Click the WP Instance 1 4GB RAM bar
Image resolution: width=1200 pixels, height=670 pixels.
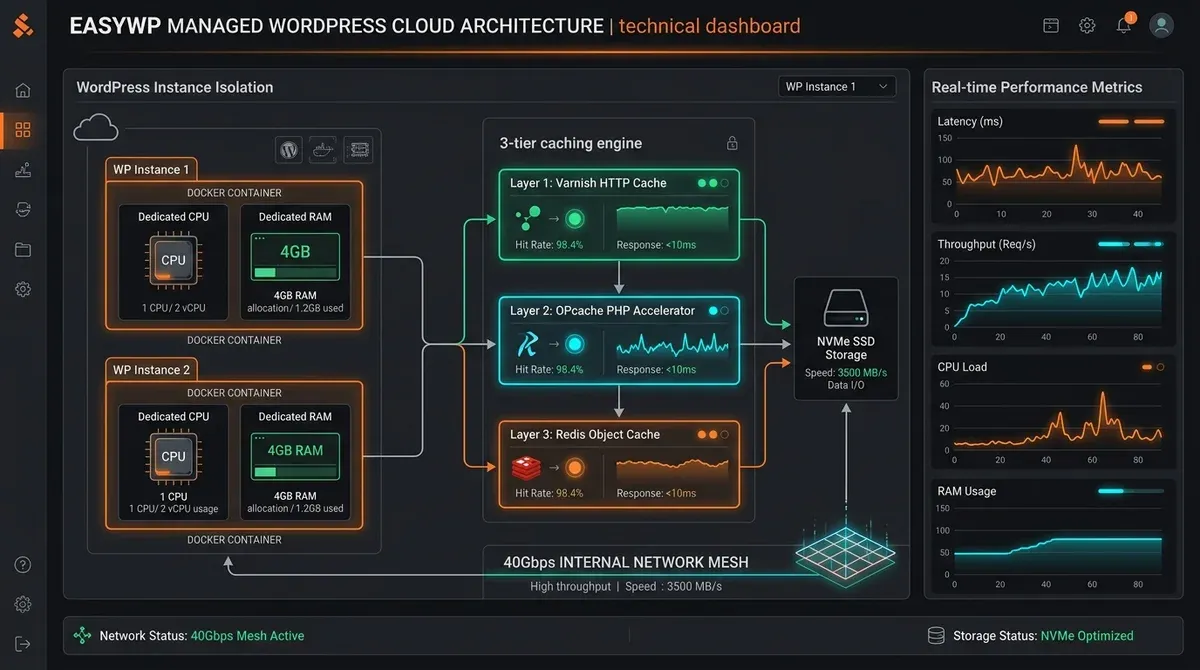[295, 258]
